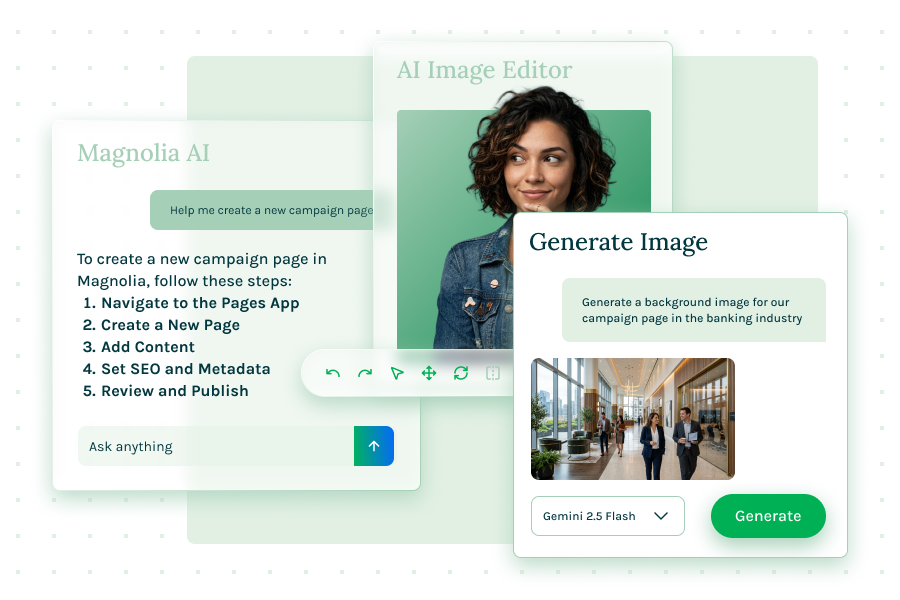Send message with the up-arrow button

(374, 446)
